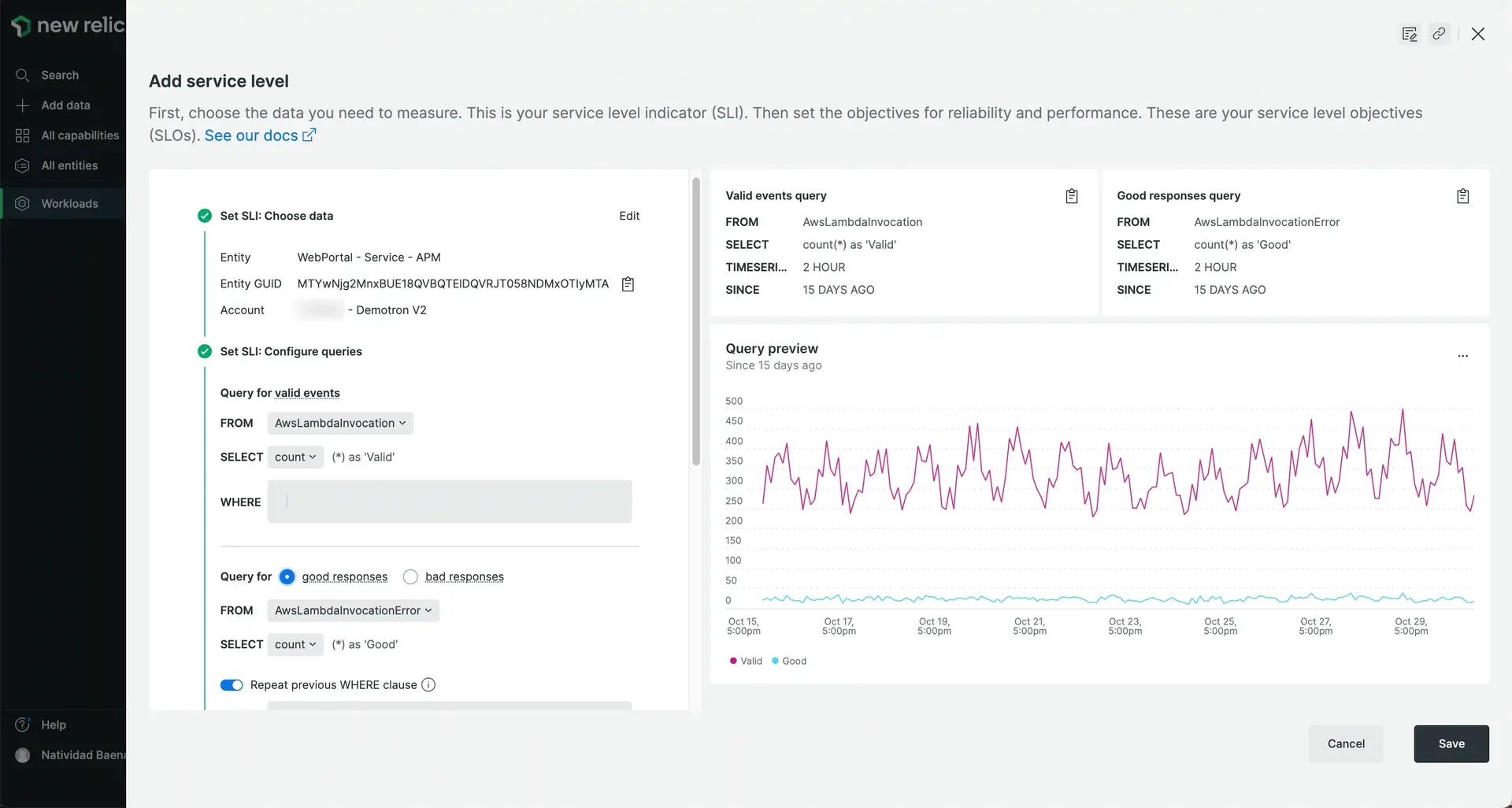
Task: Copy the Entity GUID to clipboard
Action: coord(628,284)
